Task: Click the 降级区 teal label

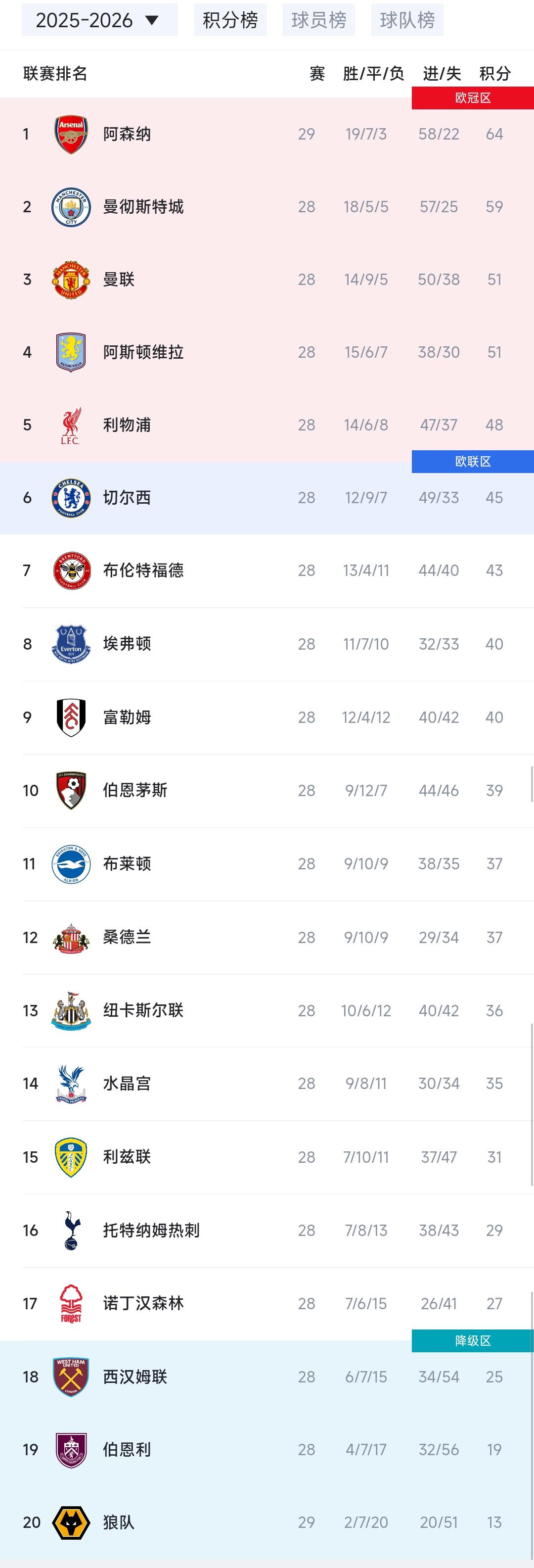Action: [473, 1340]
